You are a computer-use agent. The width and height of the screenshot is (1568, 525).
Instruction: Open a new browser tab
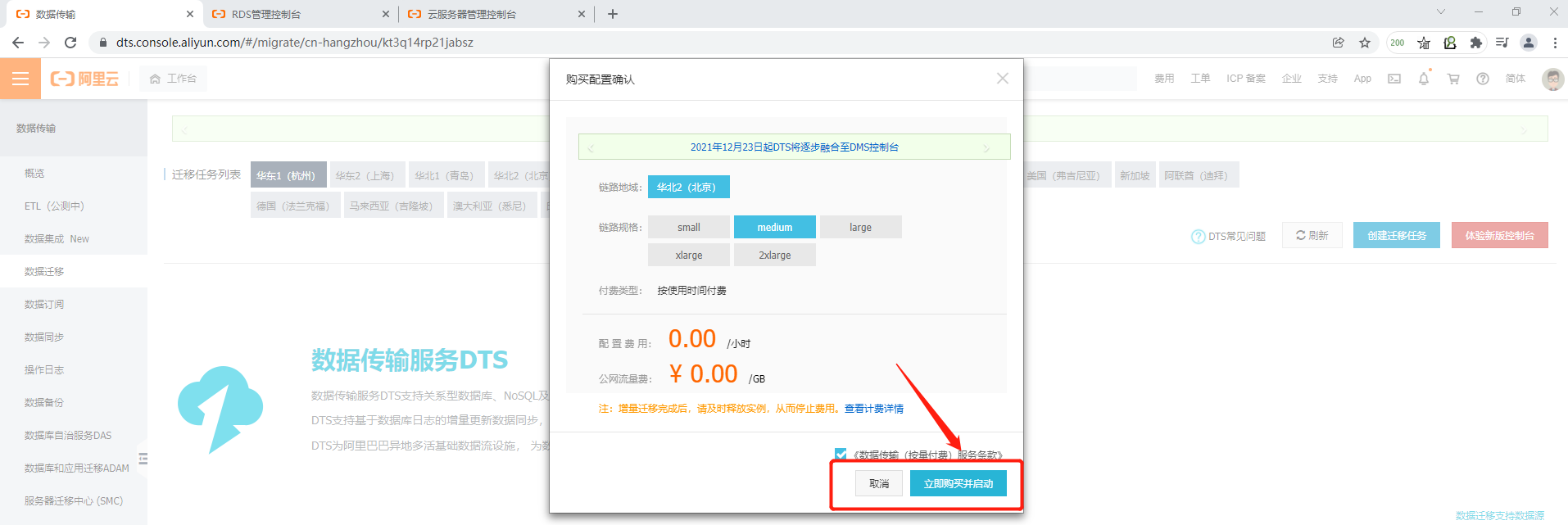coord(613,14)
